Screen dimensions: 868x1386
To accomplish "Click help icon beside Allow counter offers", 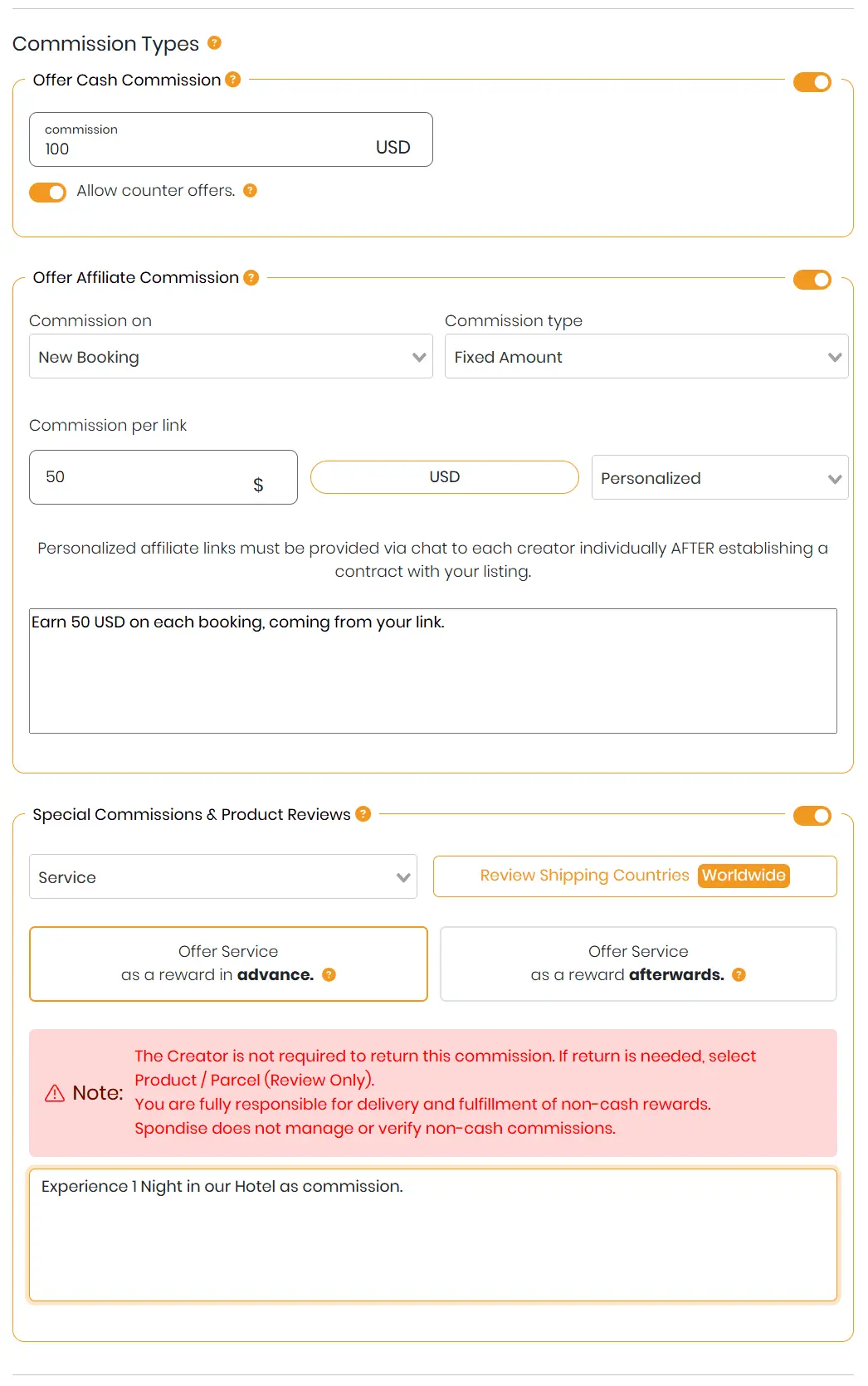I will pos(250,190).
